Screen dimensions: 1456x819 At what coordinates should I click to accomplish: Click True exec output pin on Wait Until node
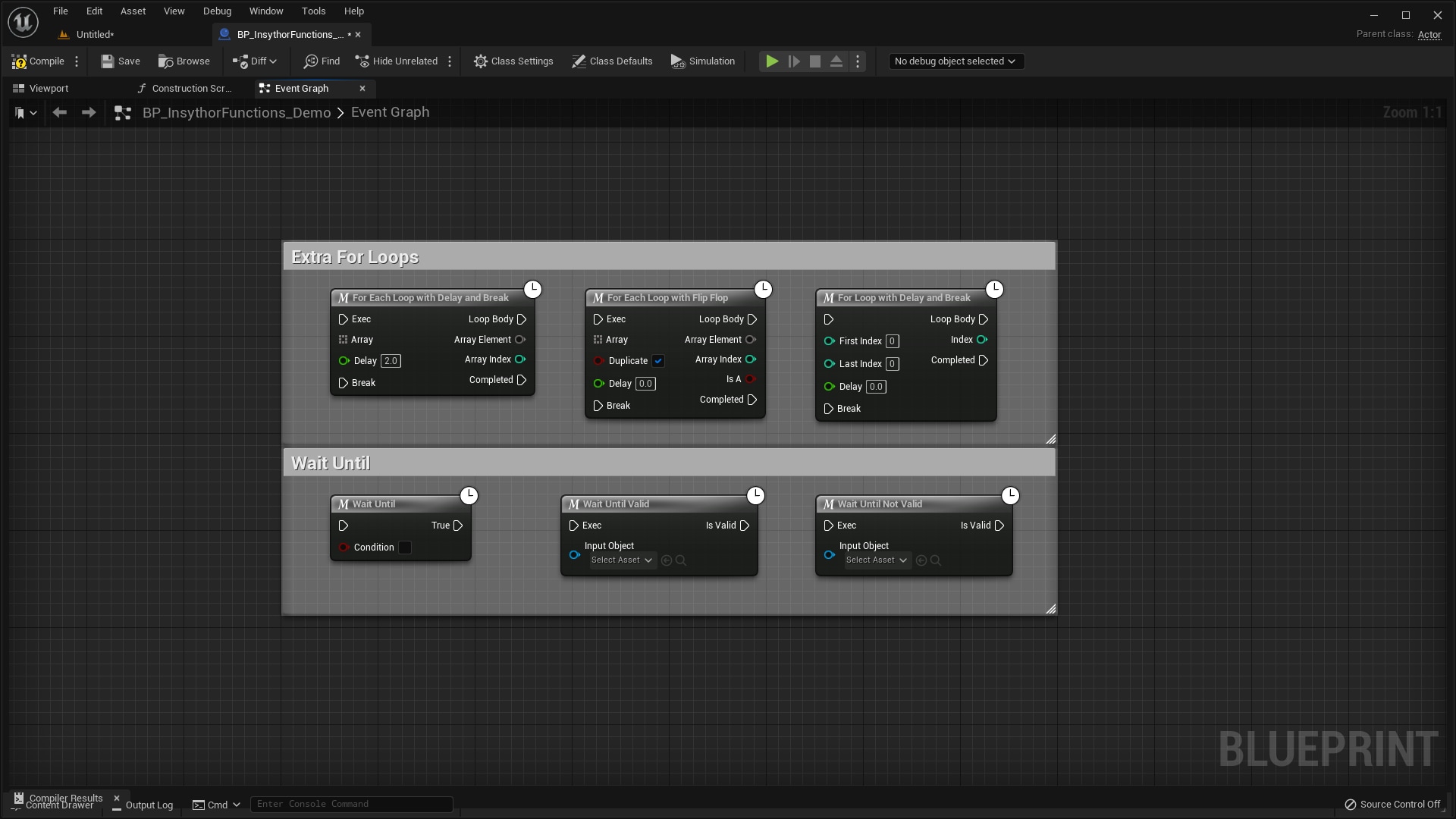[x=458, y=526]
